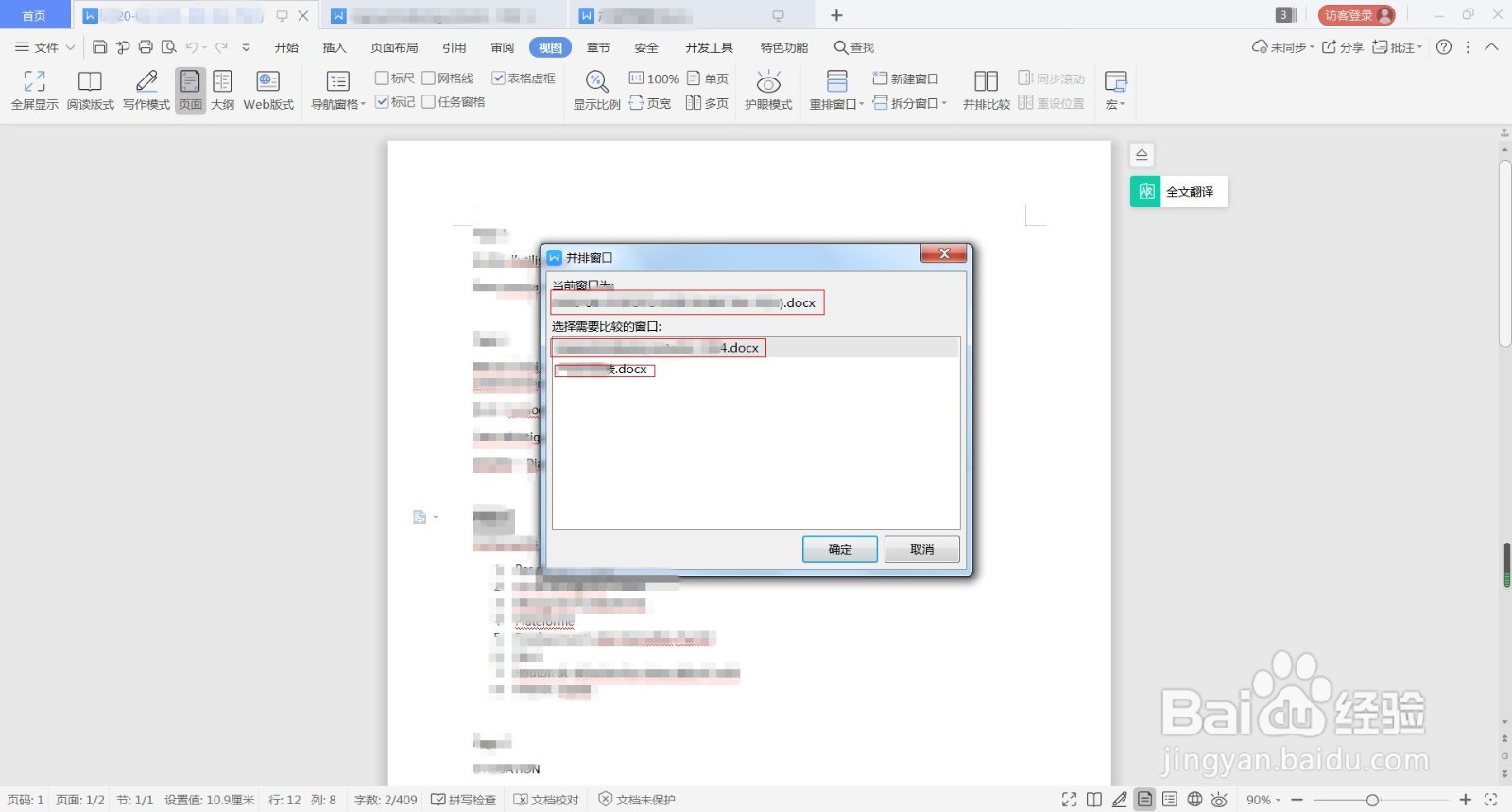Viewport: 1512px width, 812px height.
Task: Set zoom to 100% in ribbon
Action: click(x=654, y=78)
